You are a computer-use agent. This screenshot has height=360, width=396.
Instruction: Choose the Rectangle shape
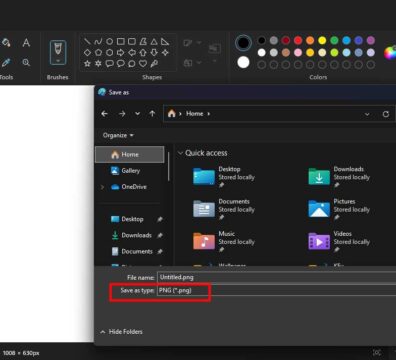(121, 42)
